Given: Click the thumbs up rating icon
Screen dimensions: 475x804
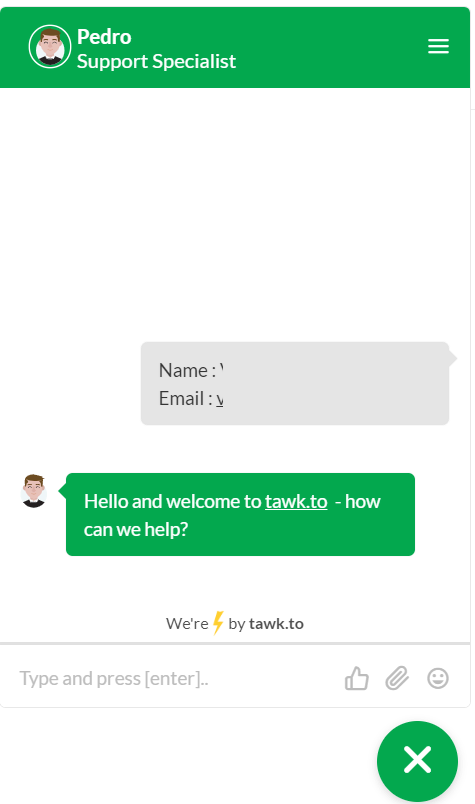Looking at the screenshot, I should [x=357, y=678].
